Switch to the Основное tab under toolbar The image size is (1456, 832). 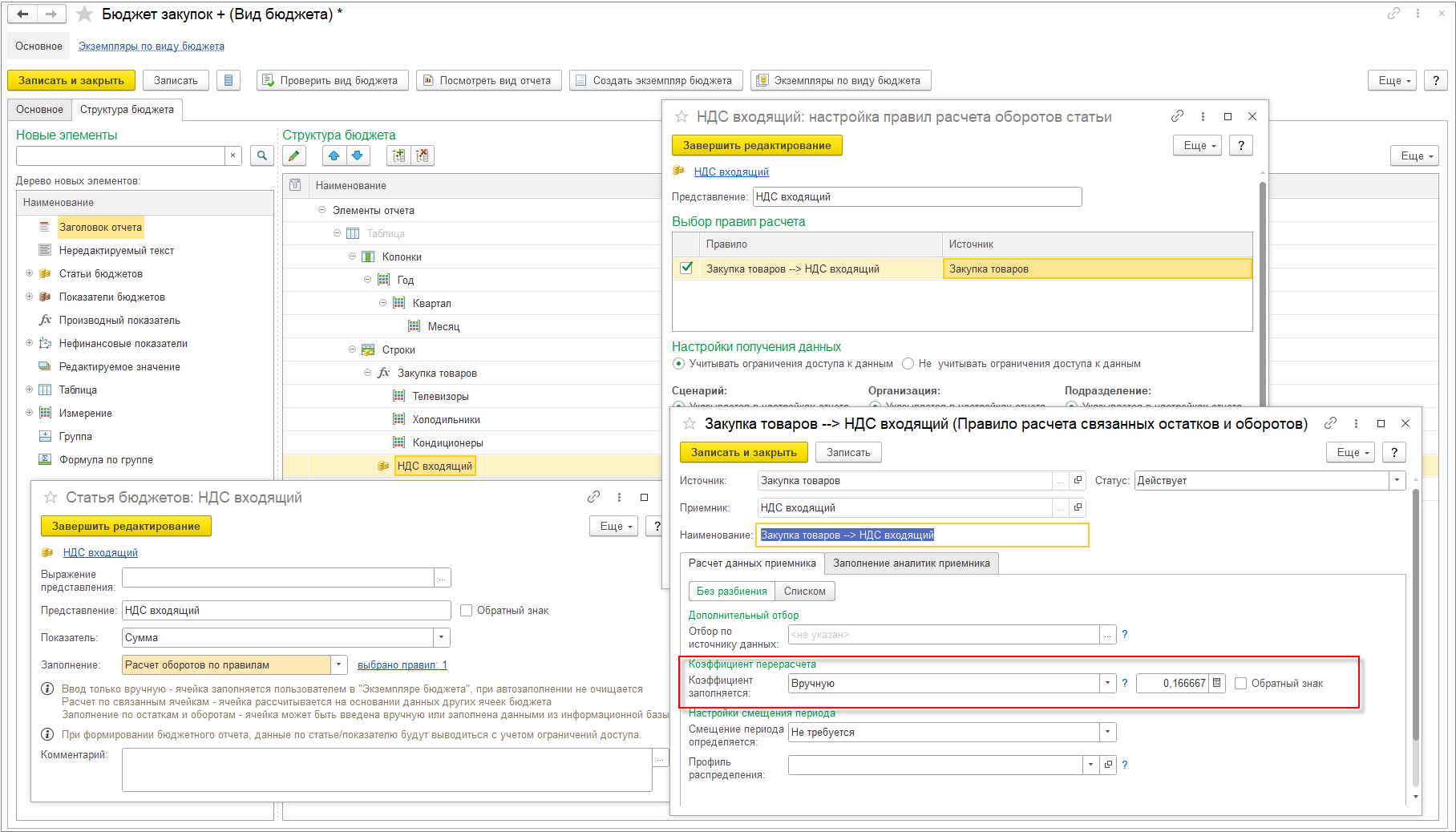tap(39, 110)
